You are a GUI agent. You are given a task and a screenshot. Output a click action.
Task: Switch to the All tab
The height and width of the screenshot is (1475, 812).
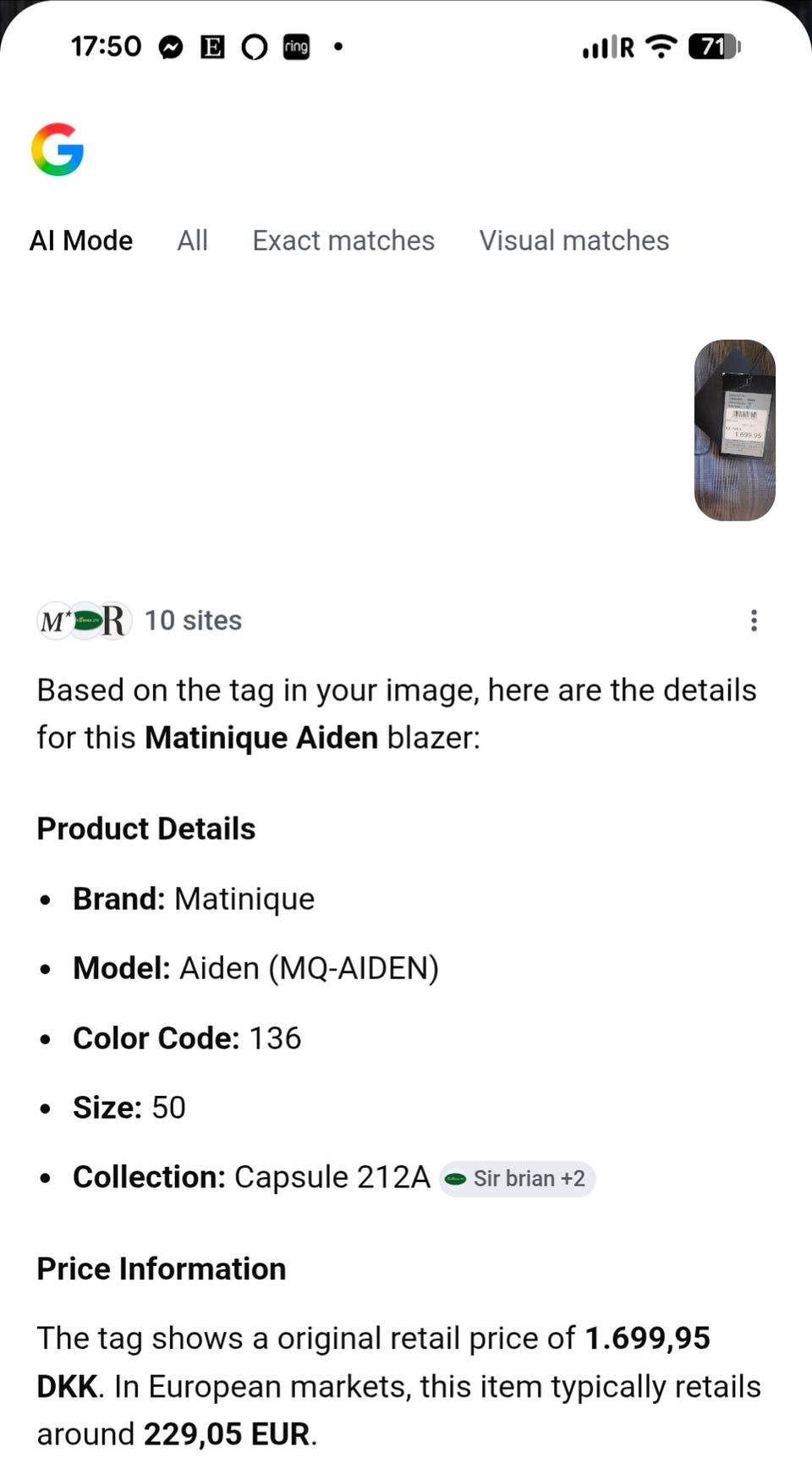[x=192, y=240]
